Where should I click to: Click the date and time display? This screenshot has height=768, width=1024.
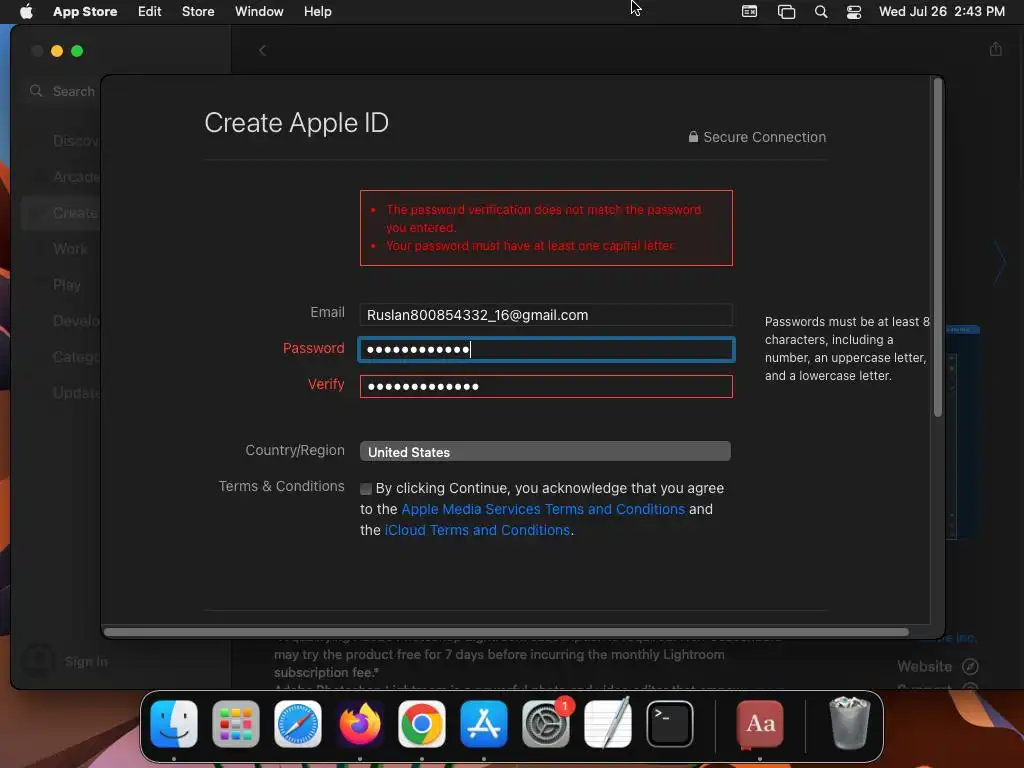(942, 12)
